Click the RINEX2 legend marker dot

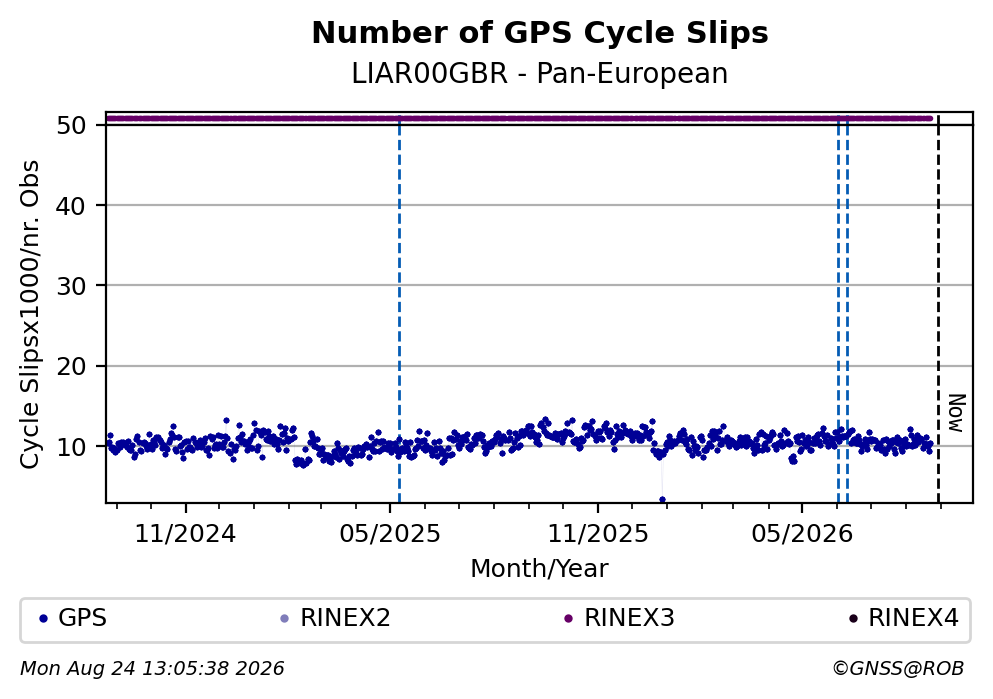click(284, 619)
